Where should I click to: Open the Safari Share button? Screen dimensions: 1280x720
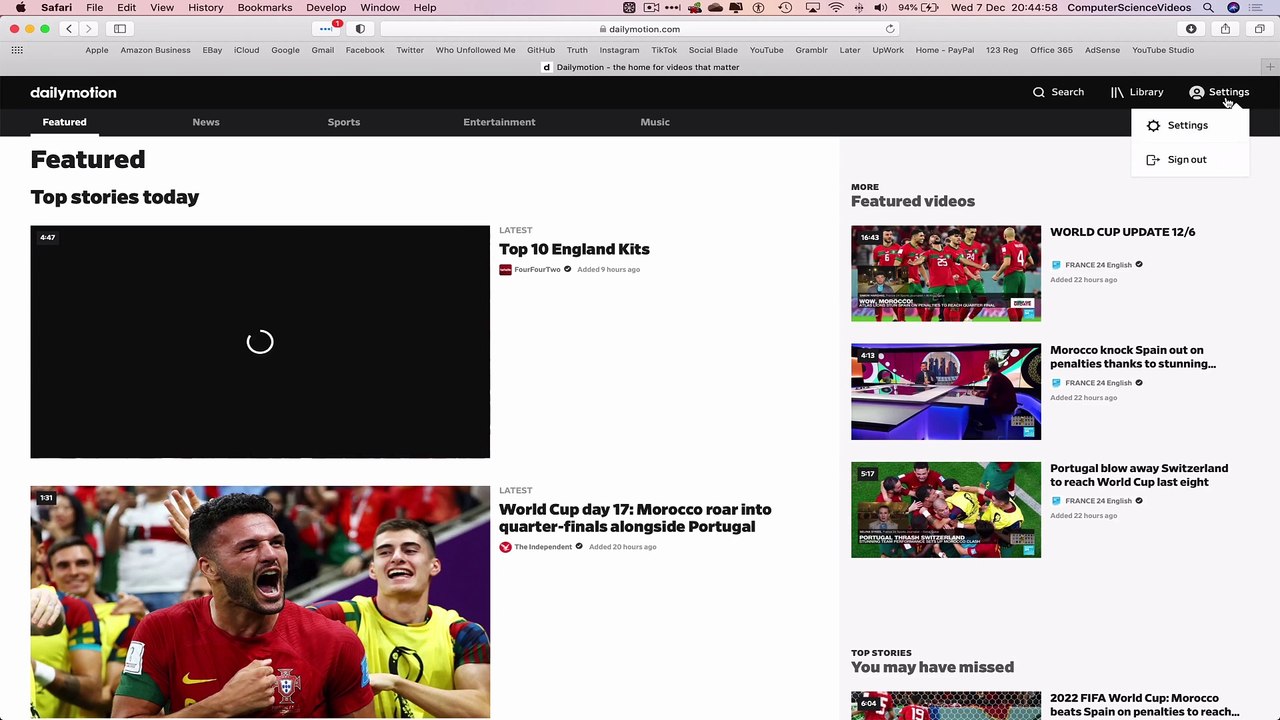pos(1225,29)
